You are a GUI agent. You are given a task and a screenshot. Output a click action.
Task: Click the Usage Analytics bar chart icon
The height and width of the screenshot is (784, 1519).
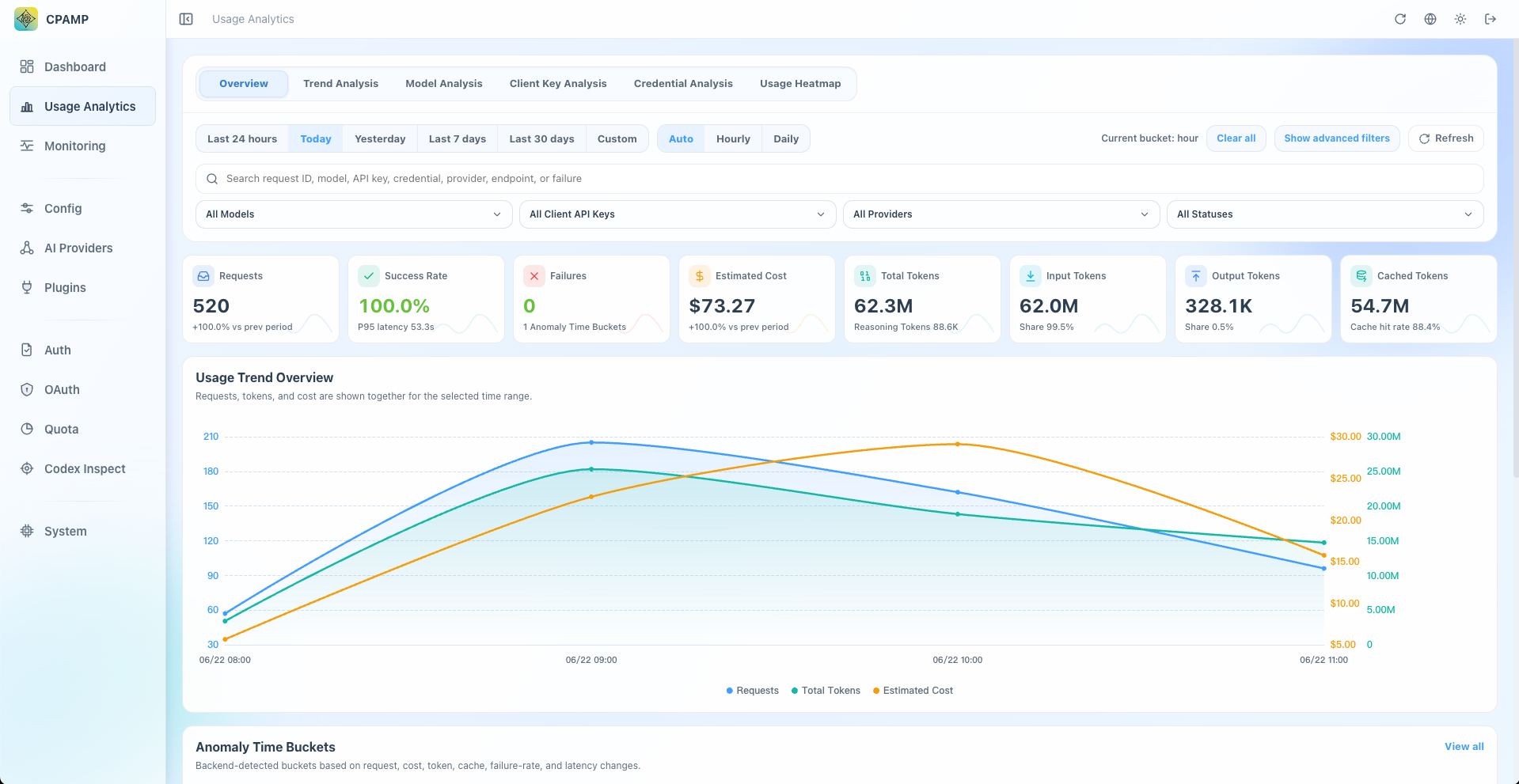pyautogui.click(x=27, y=106)
